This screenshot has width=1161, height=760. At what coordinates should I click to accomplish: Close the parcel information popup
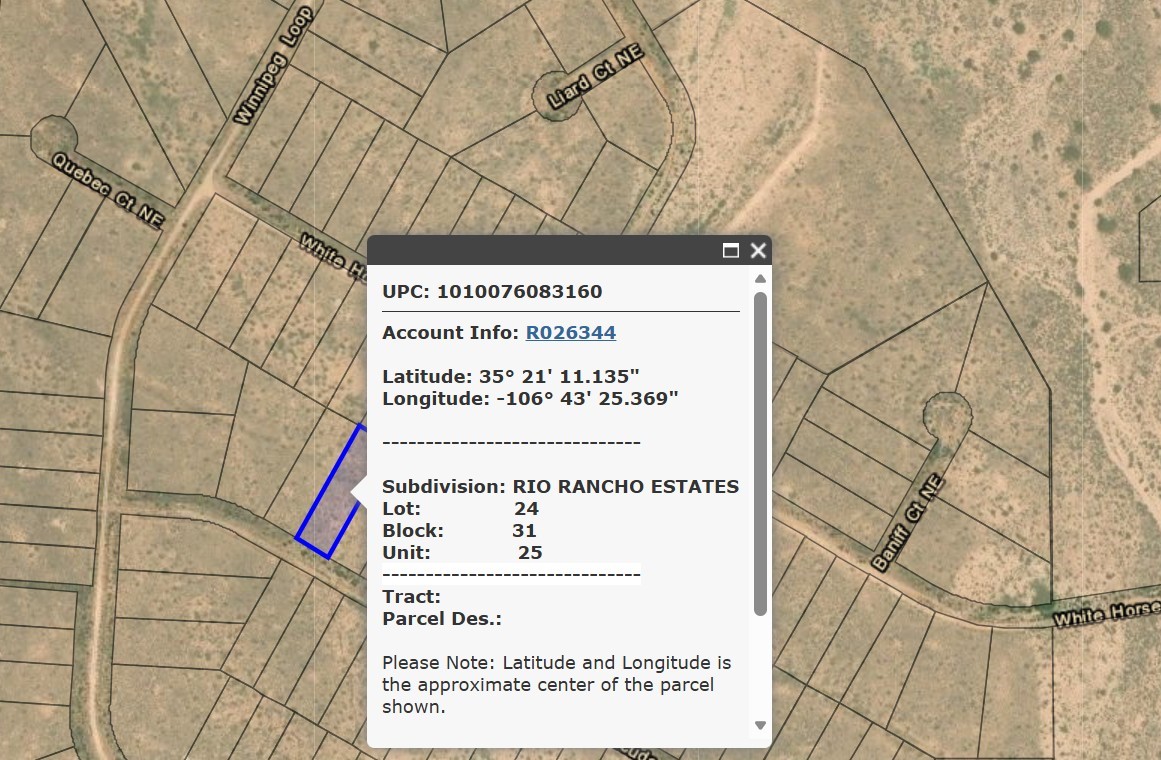tap(757, 250)
